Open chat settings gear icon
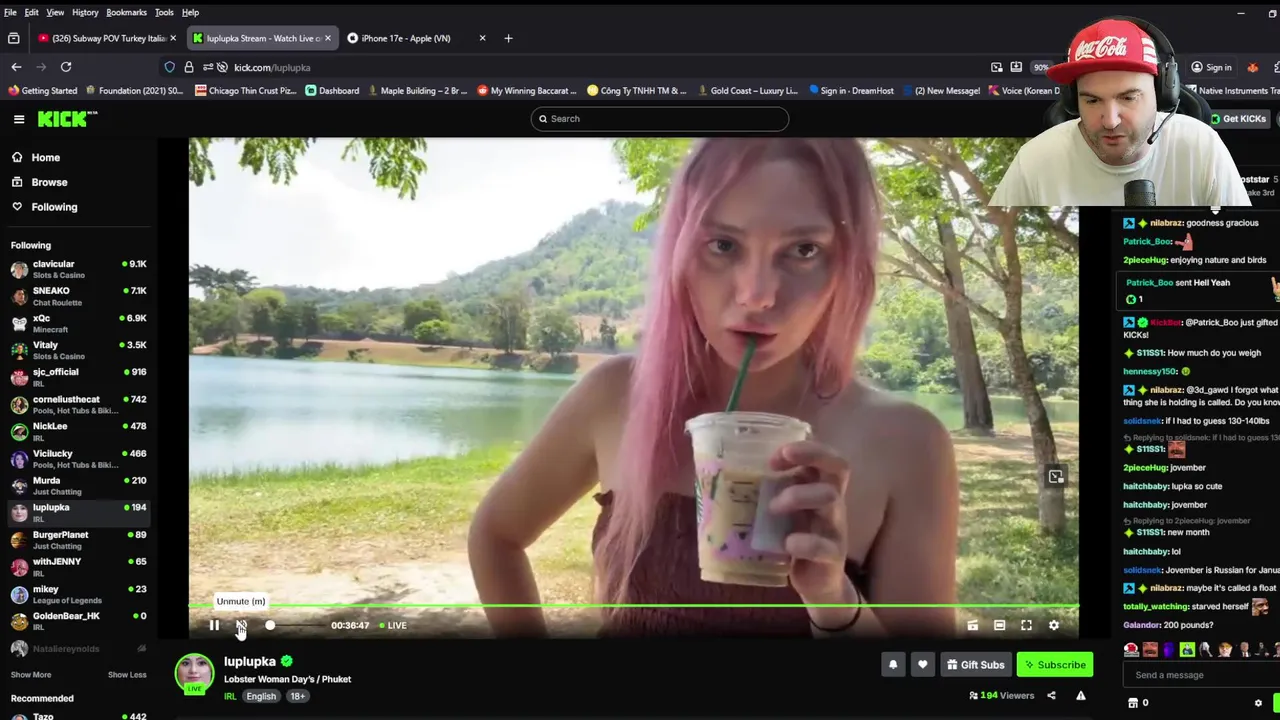 [x=1258, y=703]
